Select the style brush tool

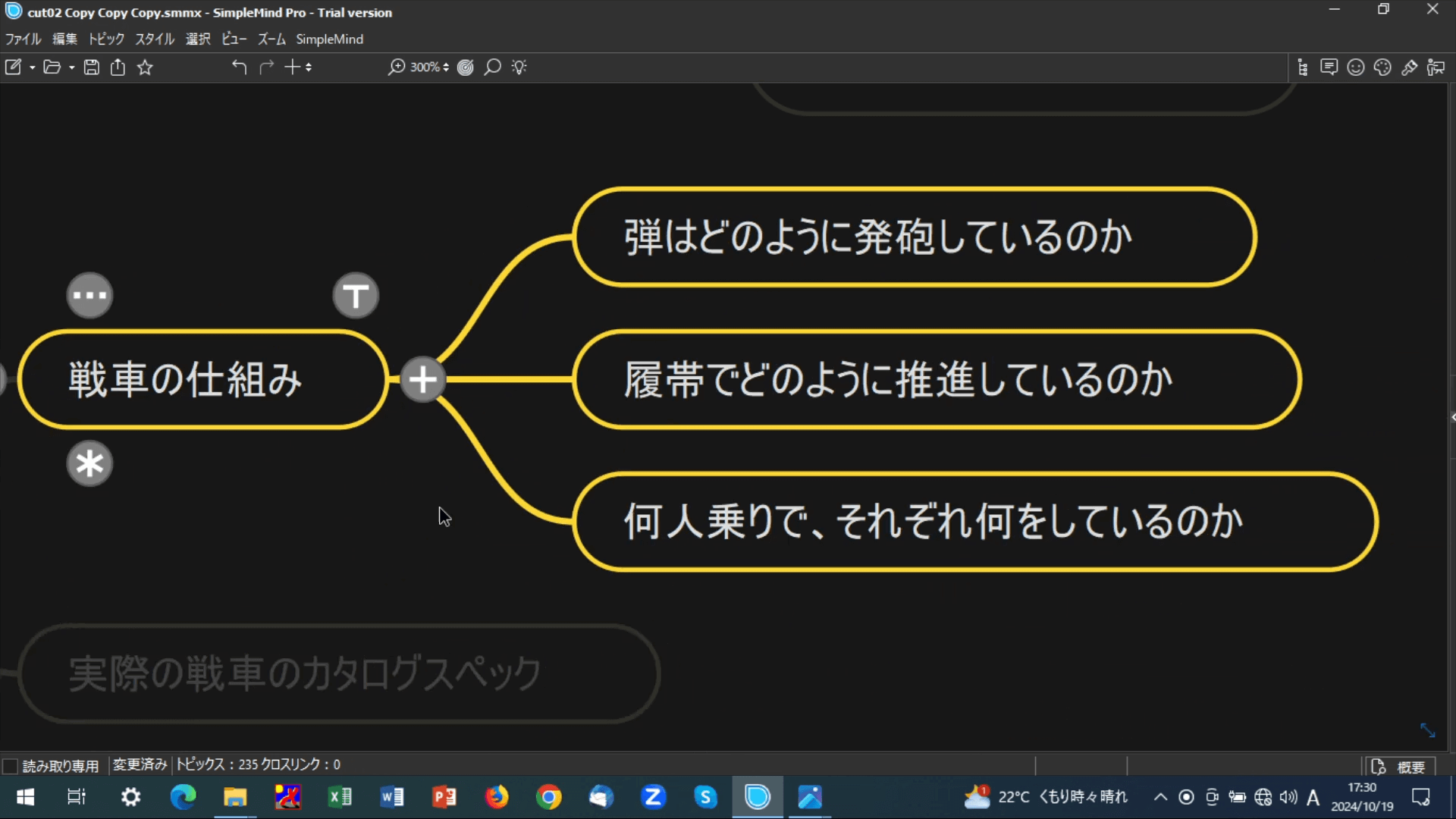click(x=1409, y=67)
